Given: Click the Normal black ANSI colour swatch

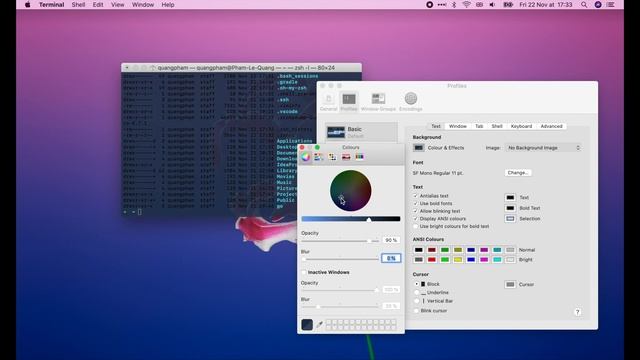Looking at the screenshot, I should click(419, 250).
